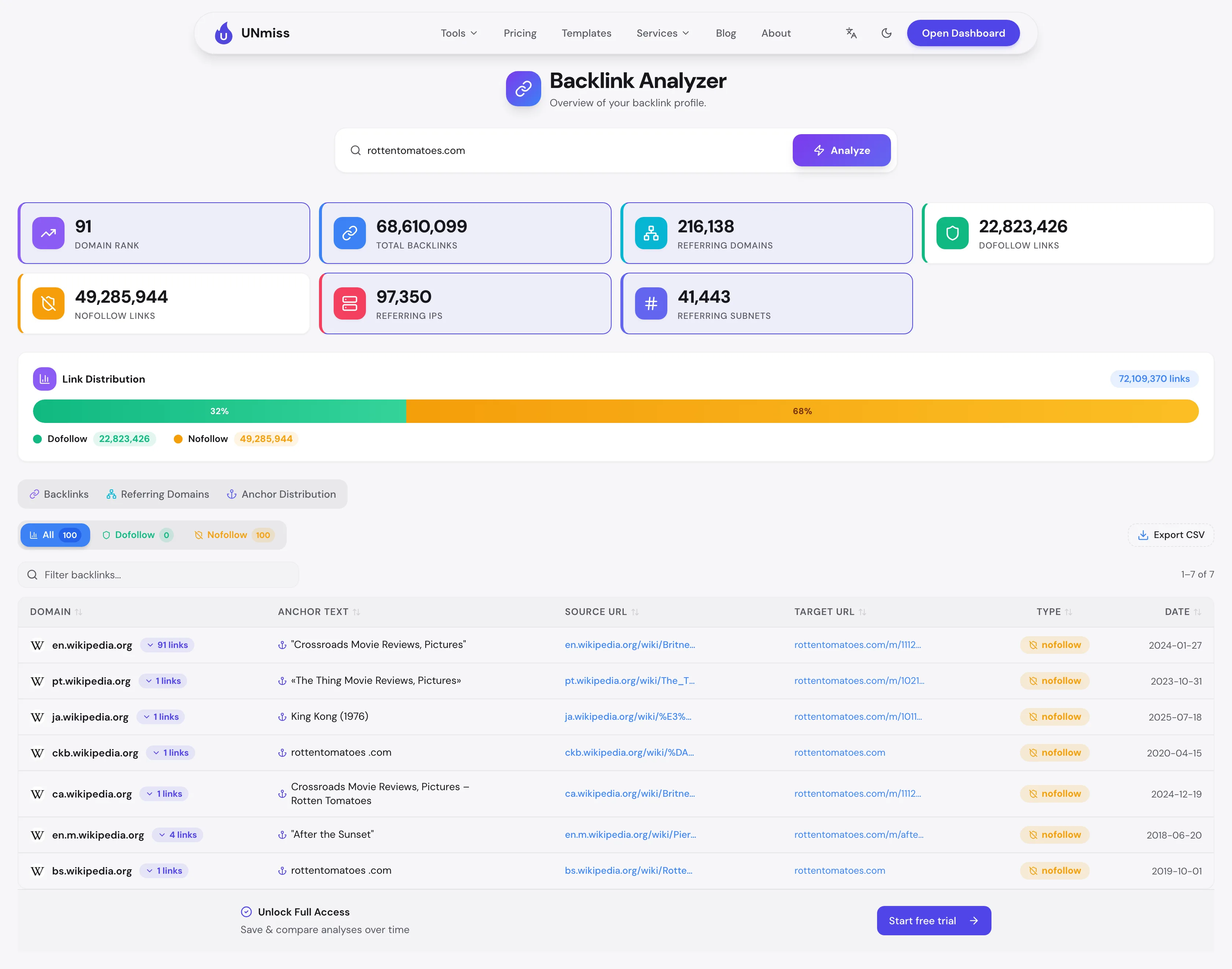Click the Open Dashboard button
Image resolution: width=1232 pixels, height=969 pixels.
pyautogui.click(x=963, y=33)
